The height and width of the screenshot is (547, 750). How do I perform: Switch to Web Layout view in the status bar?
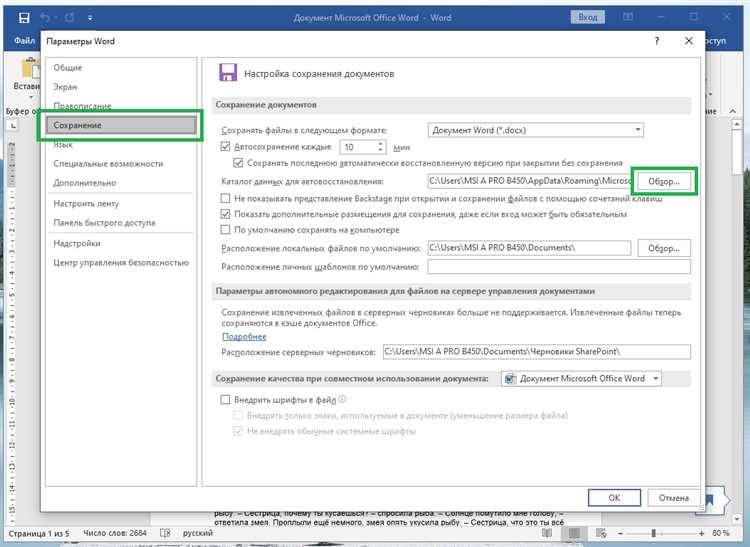(601, 533)
